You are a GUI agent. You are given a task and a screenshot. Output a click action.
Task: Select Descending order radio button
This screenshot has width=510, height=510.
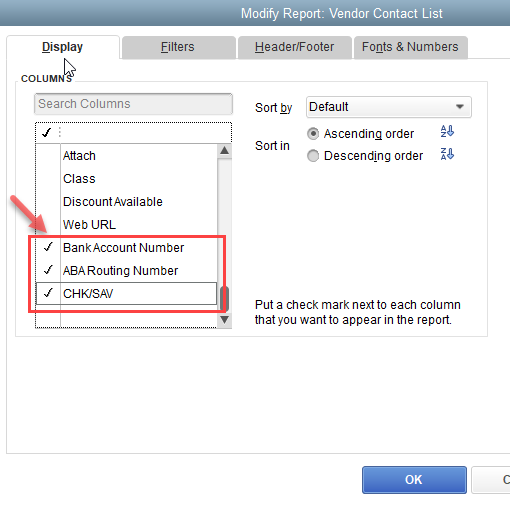[x=313, y=156]
